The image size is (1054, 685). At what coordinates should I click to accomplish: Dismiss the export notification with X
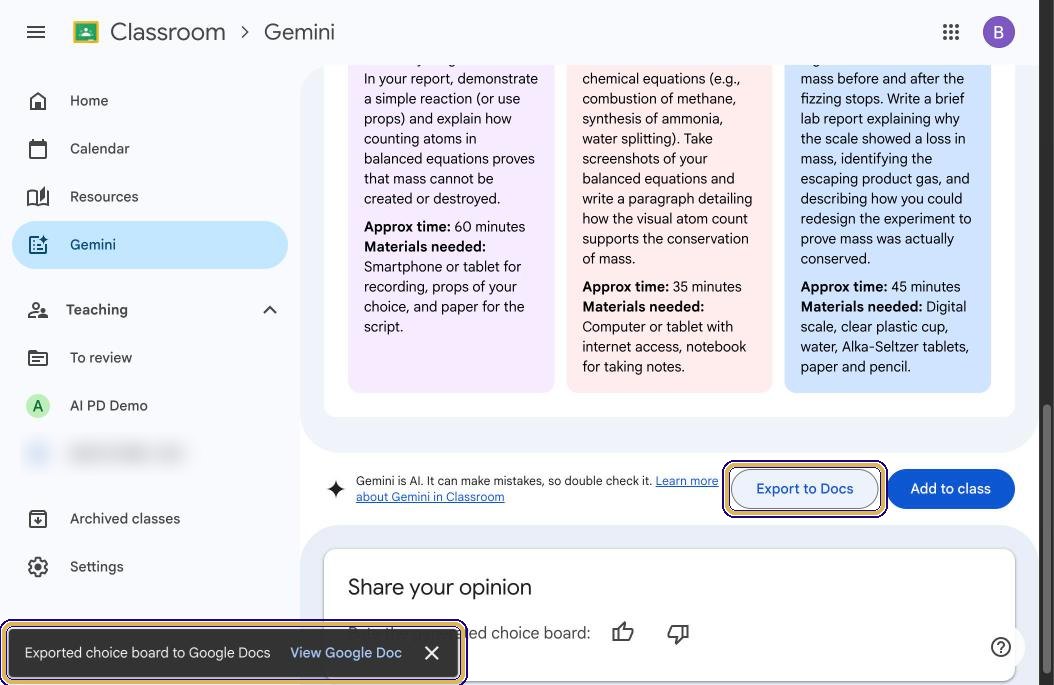pyautogui.click(x=432, y=653)
